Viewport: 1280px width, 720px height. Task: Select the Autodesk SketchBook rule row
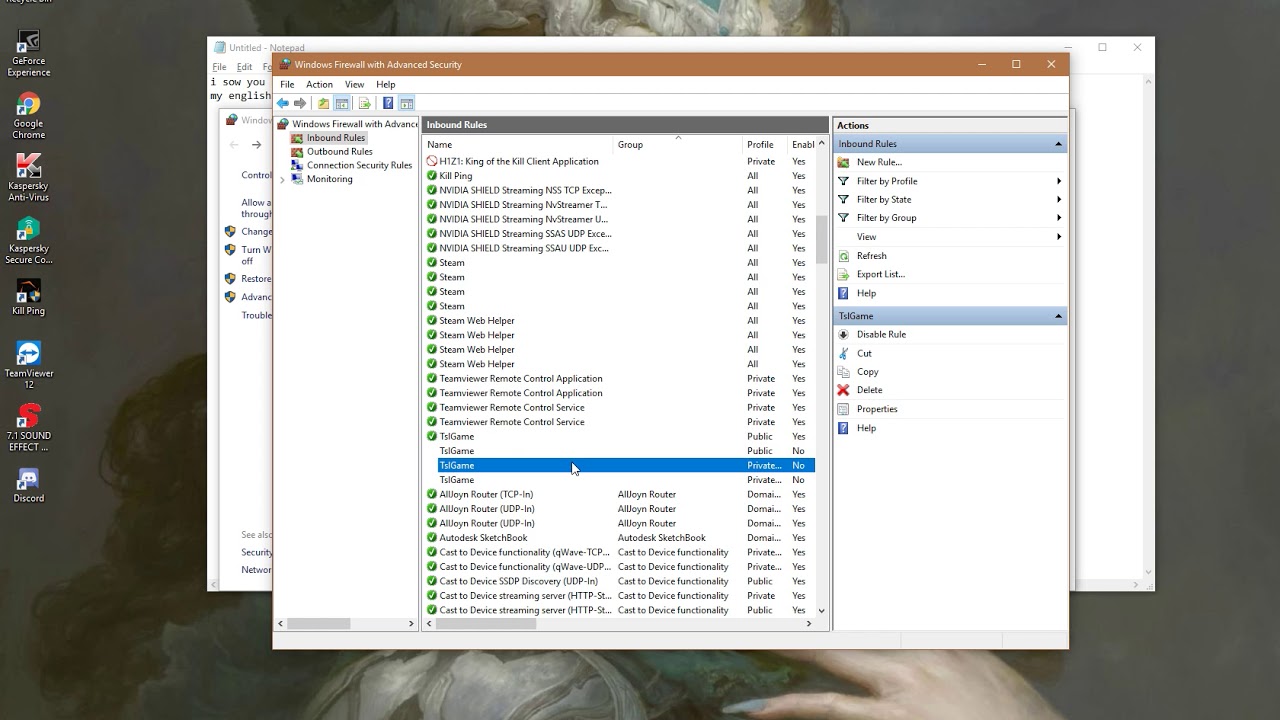click(x=620, y=538)
